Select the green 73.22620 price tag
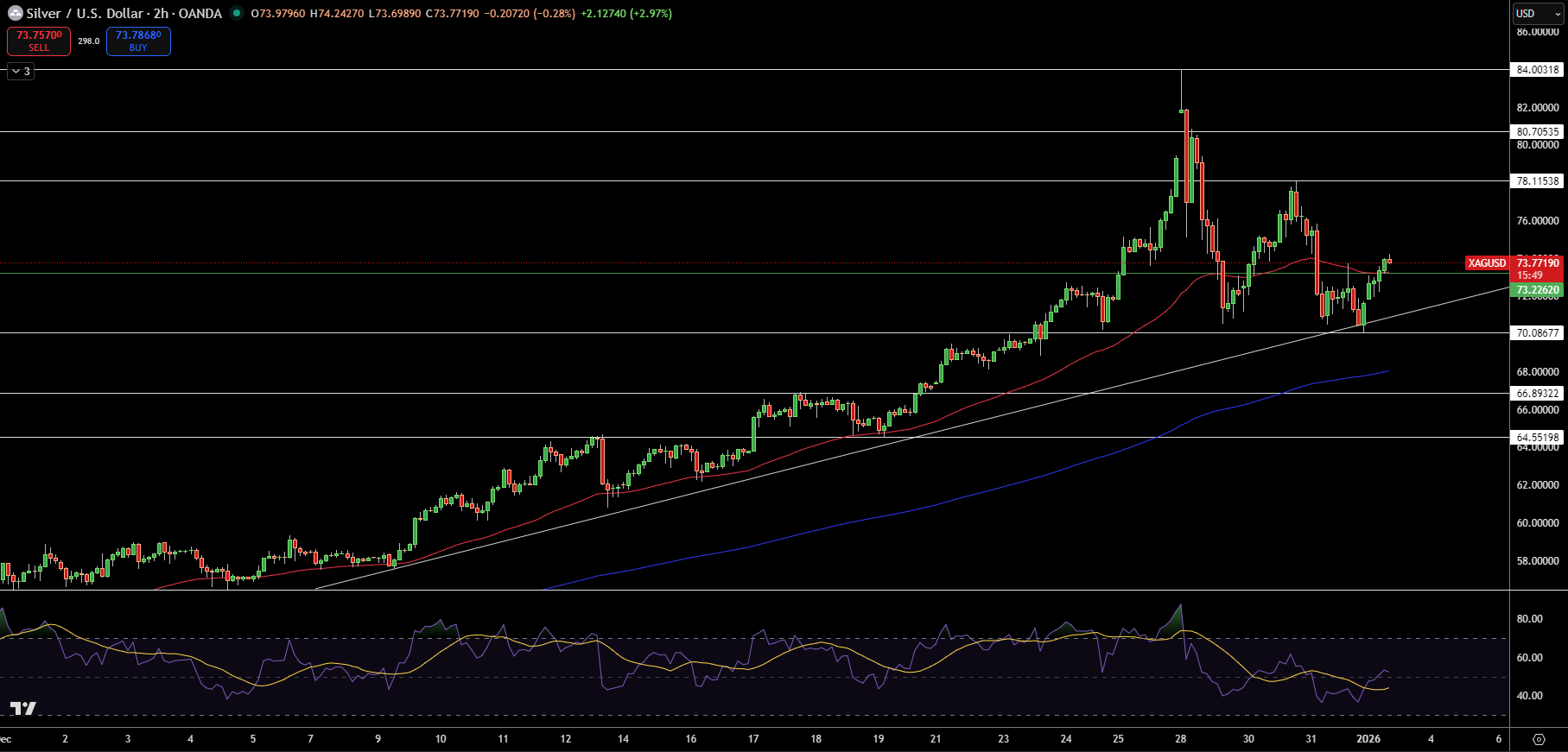The height and width of the screenshot is (752, 1568). click(1538, 290)
